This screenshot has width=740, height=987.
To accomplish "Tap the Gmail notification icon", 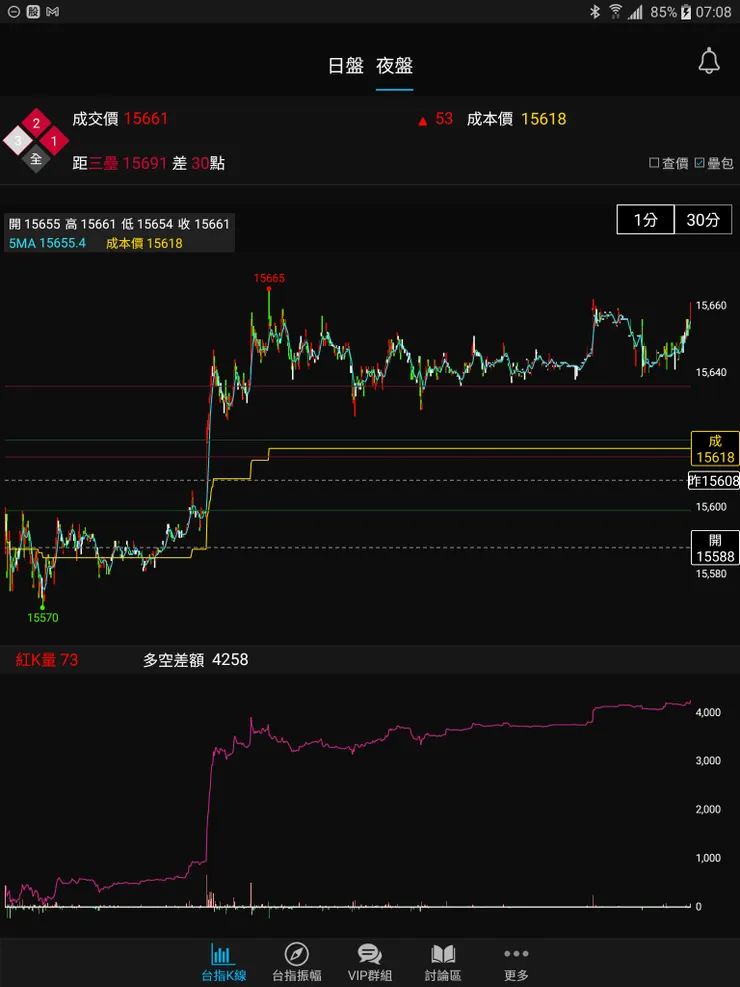I will click(x=53, y=12).
